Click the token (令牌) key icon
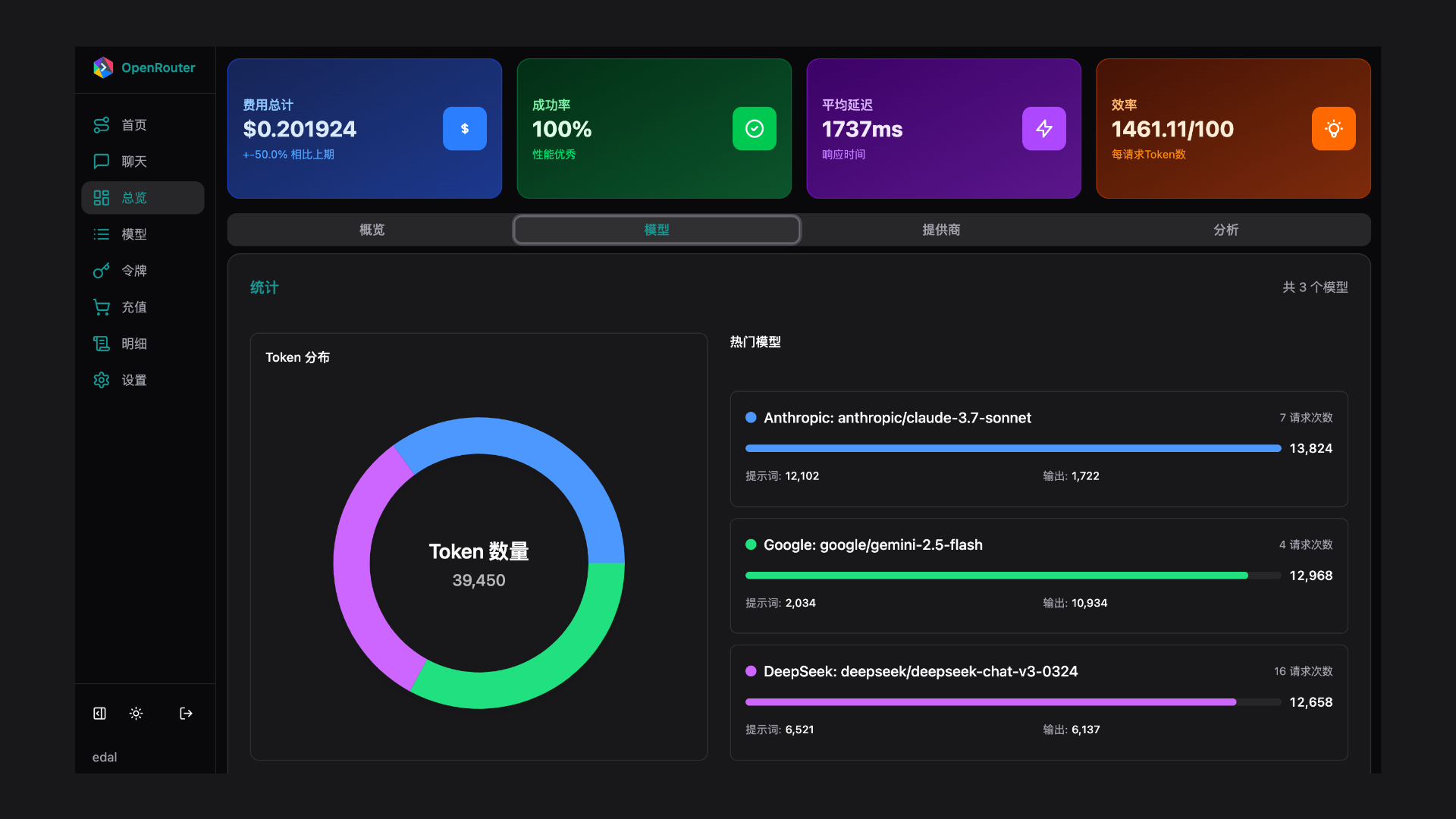 (x=102, y=271)
